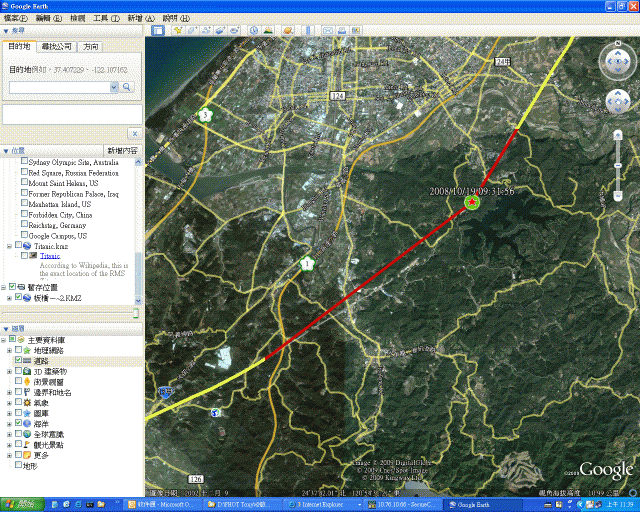Click the zoom out button below the slider
Viewport: 640px width, 512px height.
tap(618, 196)
